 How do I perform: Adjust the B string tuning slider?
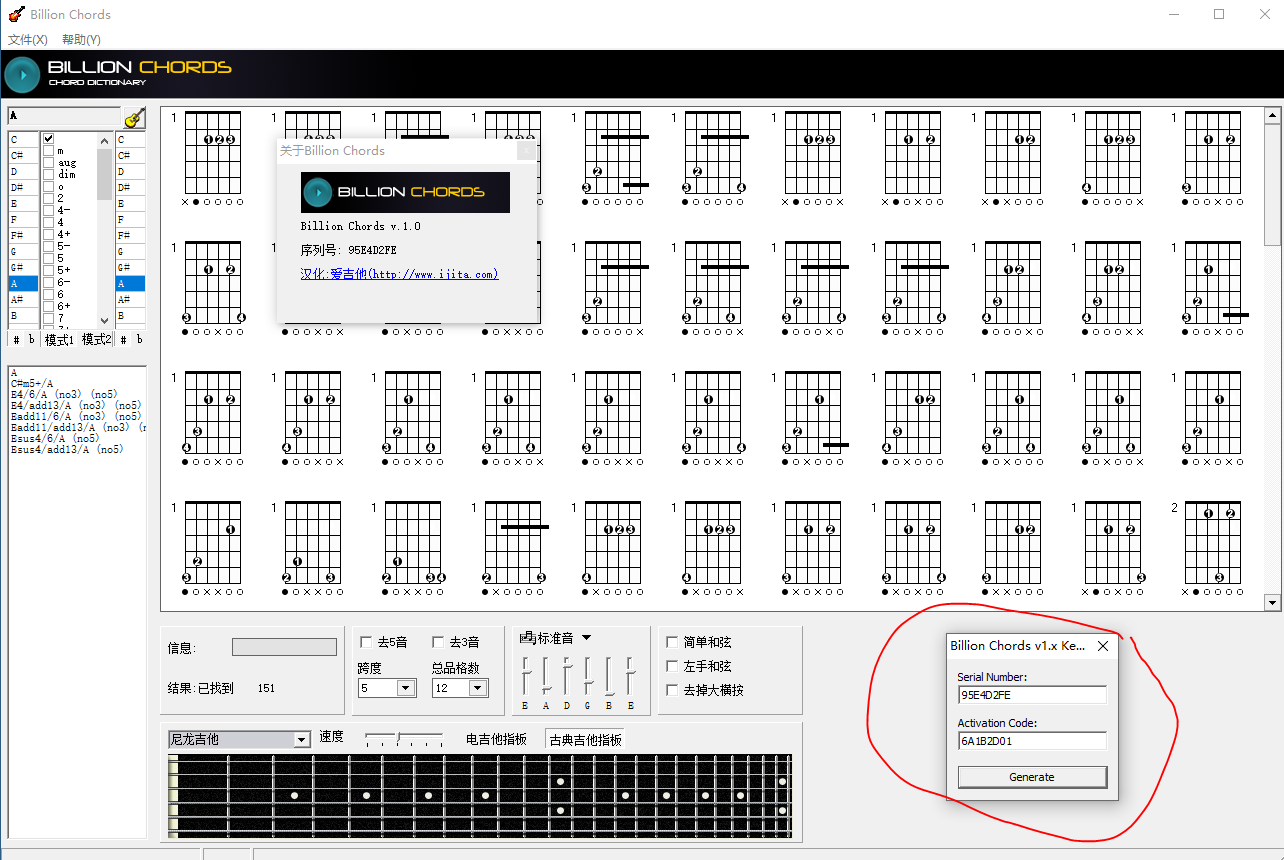[609, 676]
